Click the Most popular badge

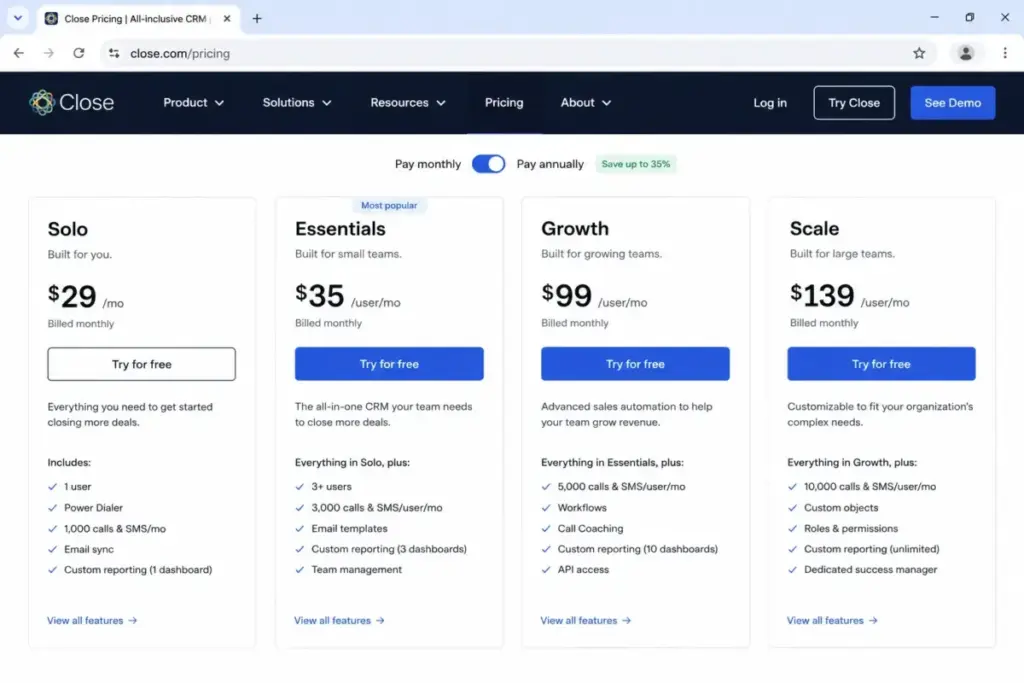pos(389,205)
